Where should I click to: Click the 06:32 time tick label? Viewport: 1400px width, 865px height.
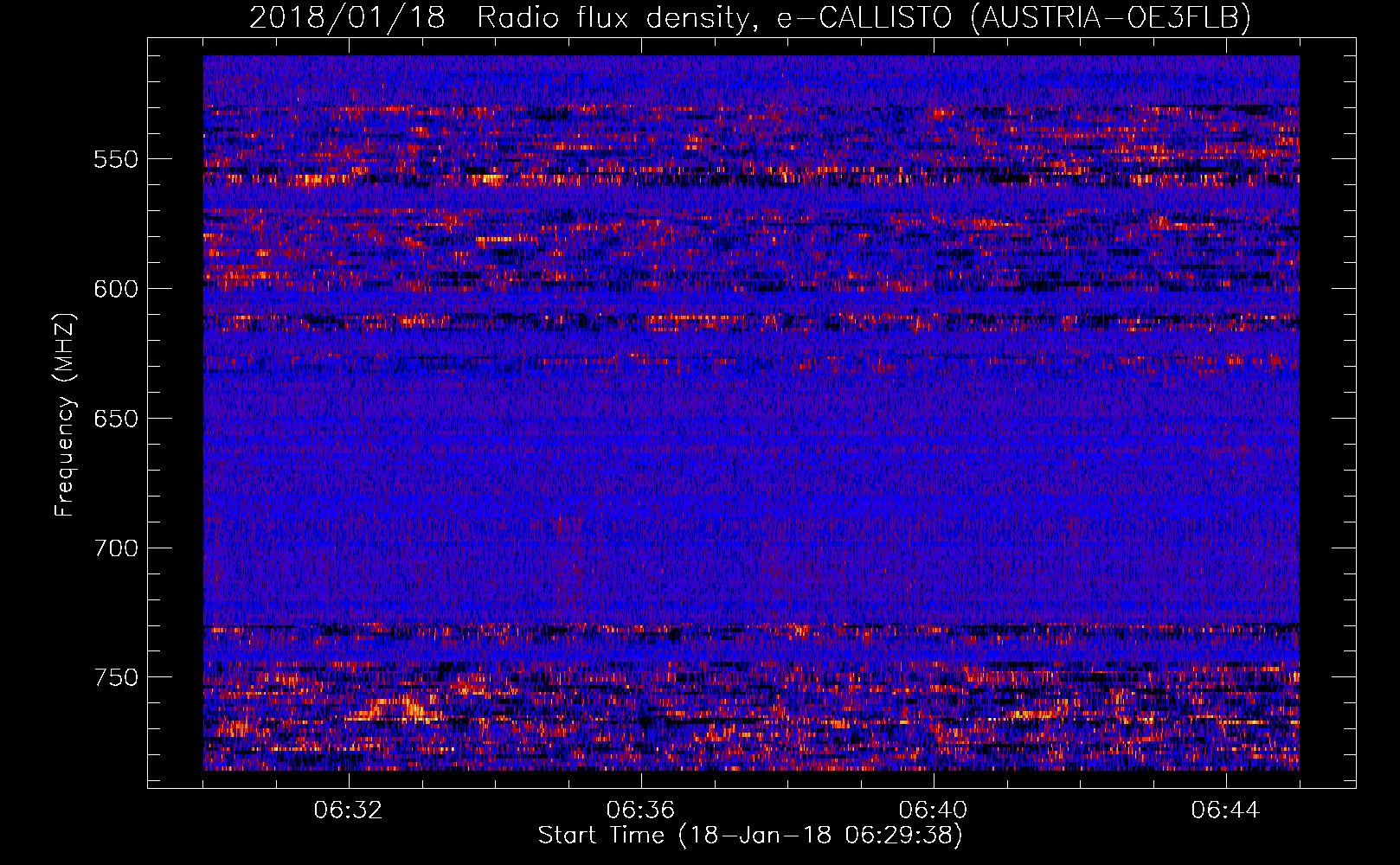[x=348, y=811]
